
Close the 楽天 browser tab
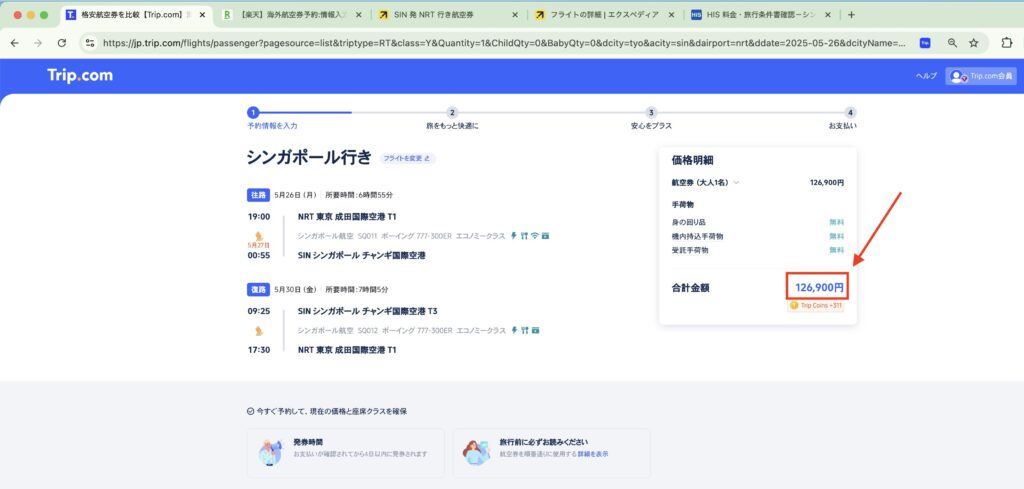(359, 14)
